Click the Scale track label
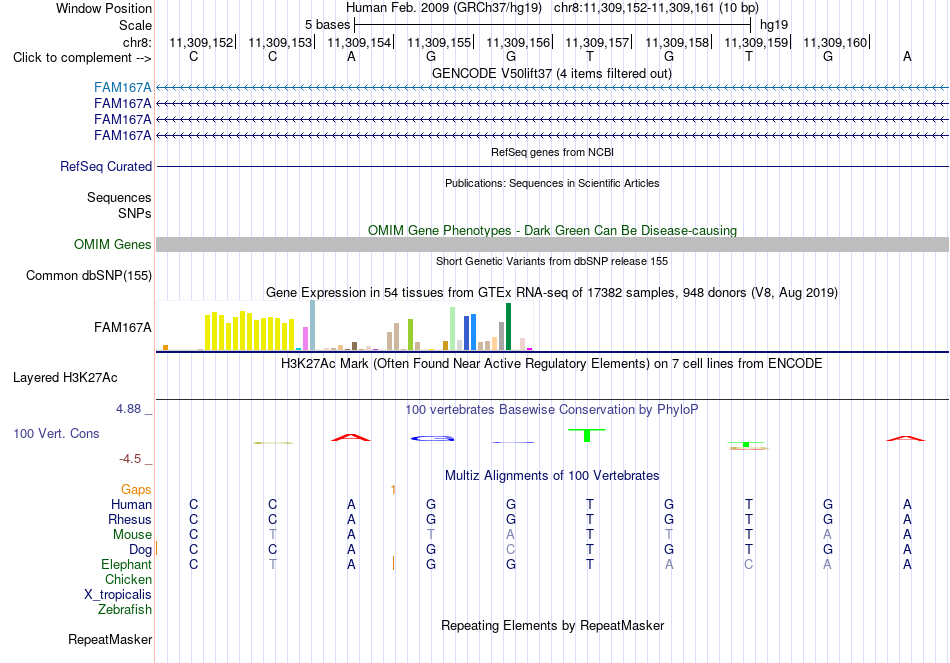 coord(135,25)
